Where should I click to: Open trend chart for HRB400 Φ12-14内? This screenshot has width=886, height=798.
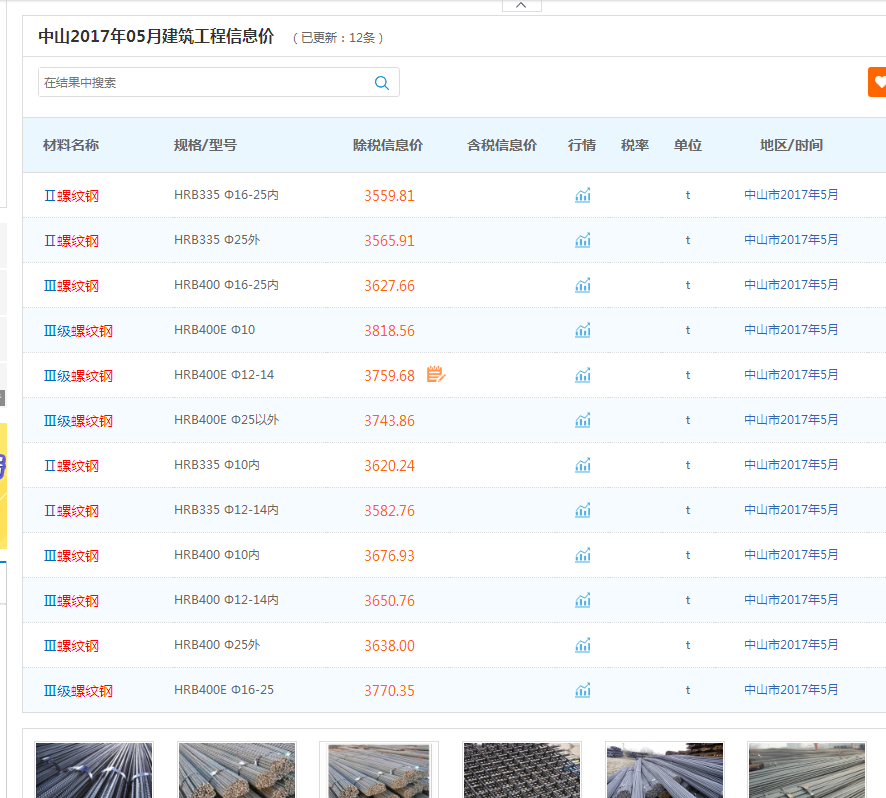click(x=583, y=600)
